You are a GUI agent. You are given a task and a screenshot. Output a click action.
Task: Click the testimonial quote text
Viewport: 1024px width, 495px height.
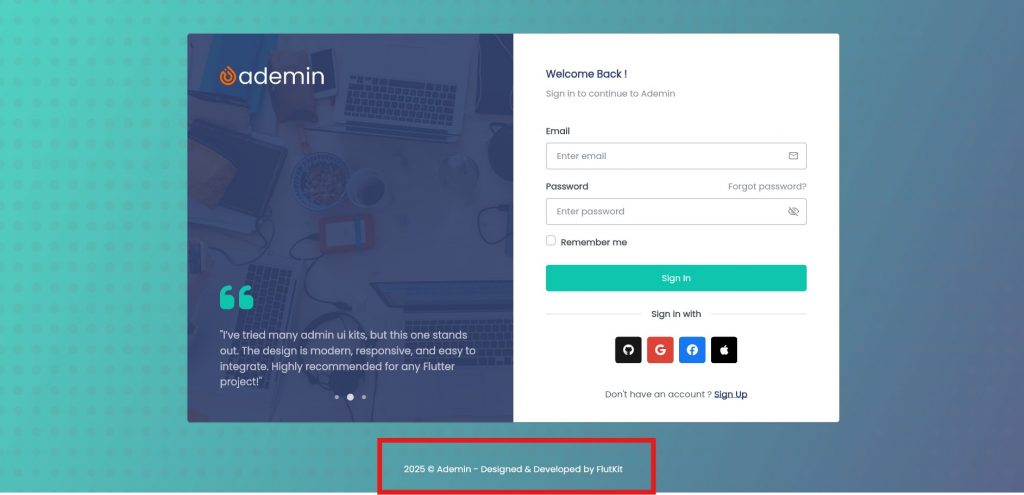point(348,359)
